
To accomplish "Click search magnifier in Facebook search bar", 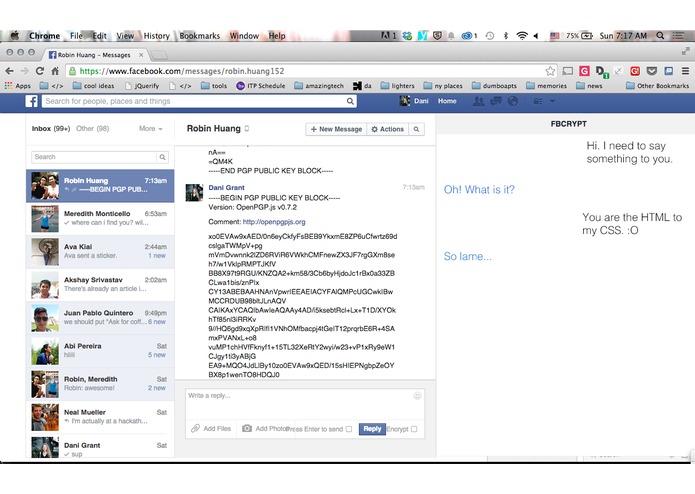I will 350,101.
